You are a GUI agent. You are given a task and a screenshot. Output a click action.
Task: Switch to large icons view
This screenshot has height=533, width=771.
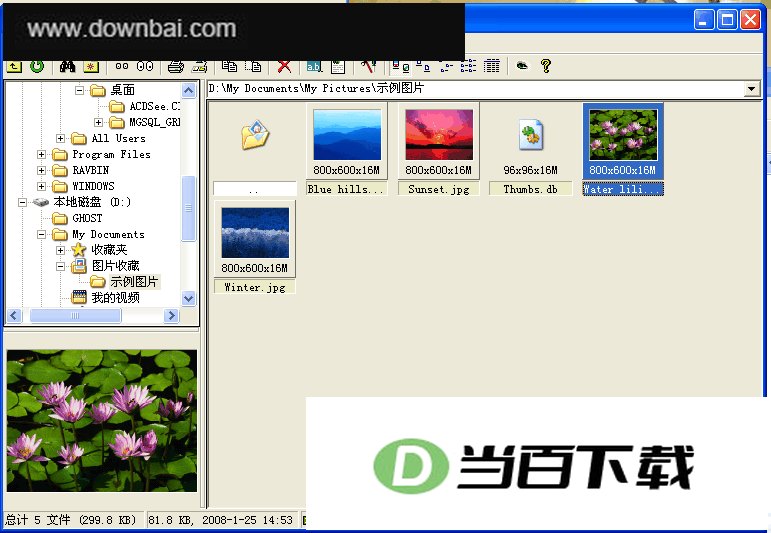coord(423,66)
